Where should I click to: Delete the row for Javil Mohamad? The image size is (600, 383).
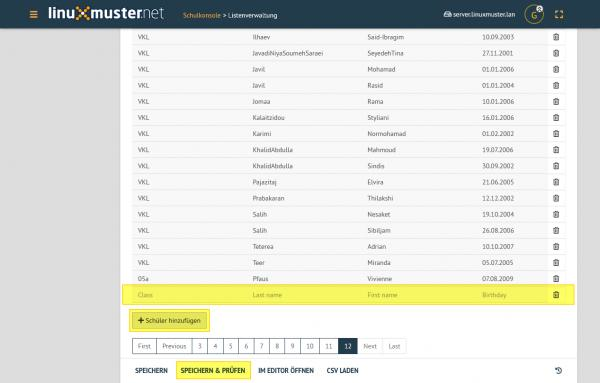[x=556, y=69]
